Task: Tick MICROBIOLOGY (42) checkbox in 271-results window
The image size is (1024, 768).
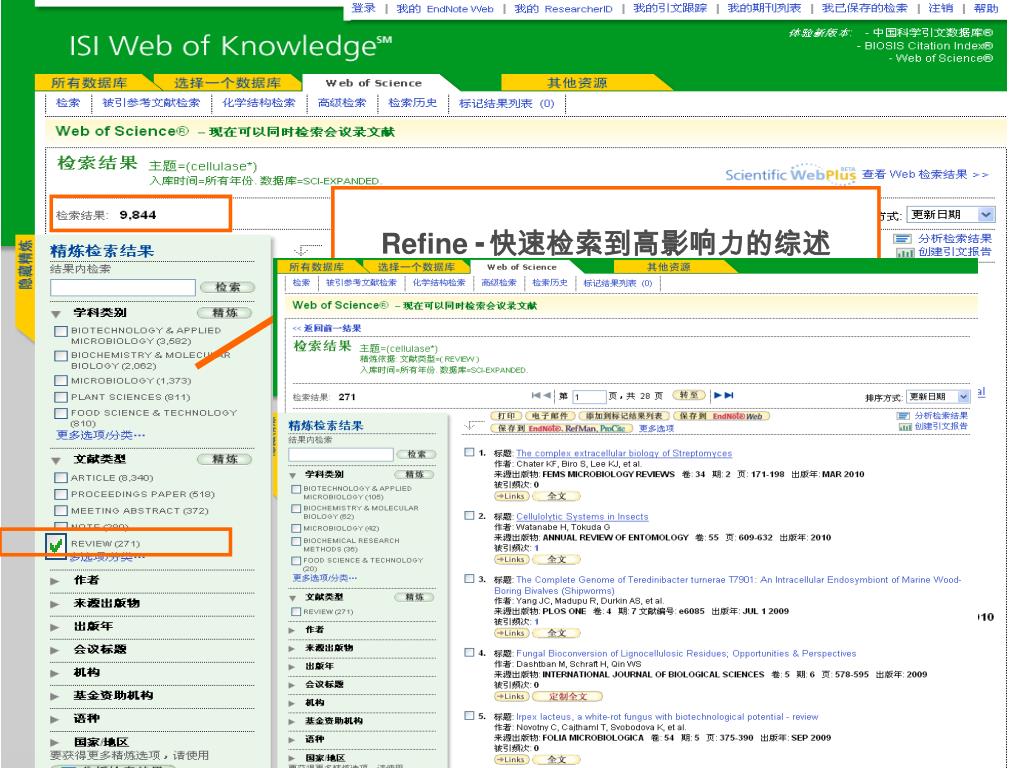Action: pyautogui.click(x=296, y=528)
